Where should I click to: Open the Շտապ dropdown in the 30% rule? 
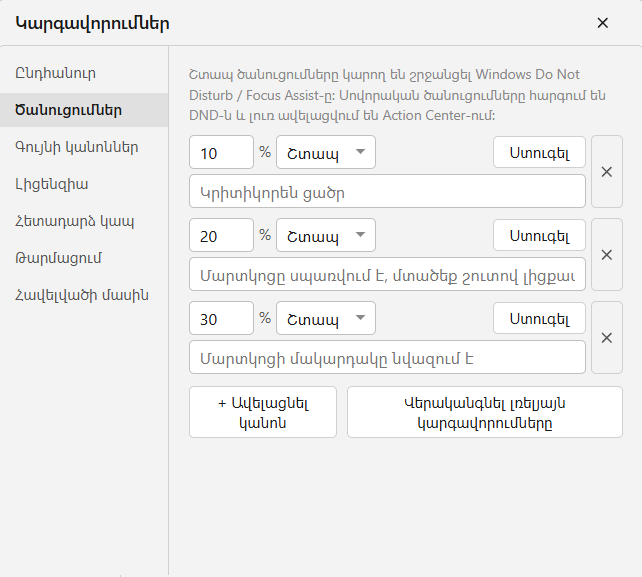point(326,318)
